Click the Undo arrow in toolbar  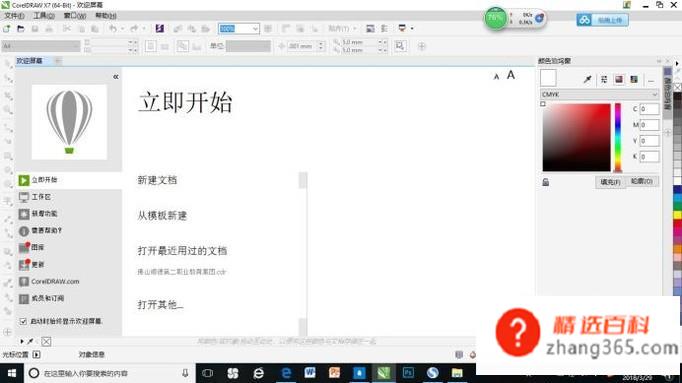pyautogui.click(x=113, y=29)
